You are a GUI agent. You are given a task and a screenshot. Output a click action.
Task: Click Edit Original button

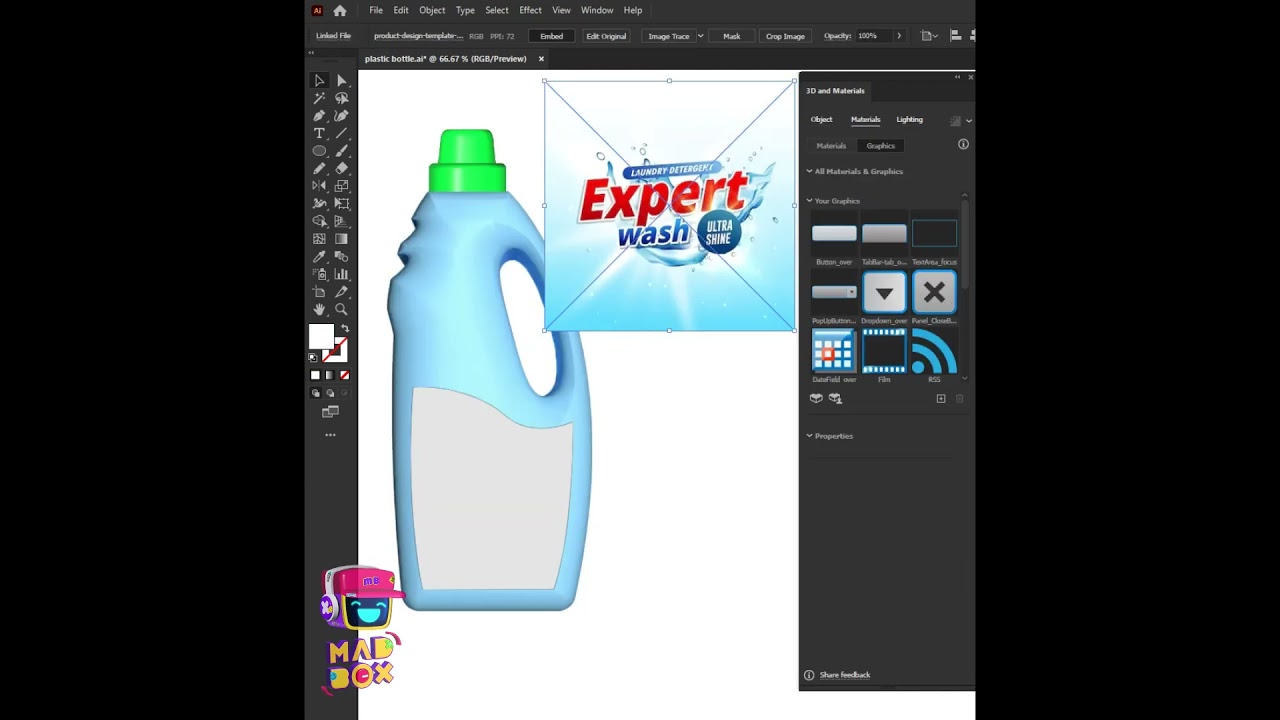[606, 36]
